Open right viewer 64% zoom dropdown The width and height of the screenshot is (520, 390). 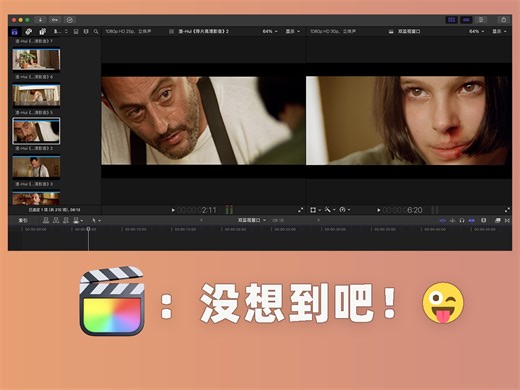(477, 31)
